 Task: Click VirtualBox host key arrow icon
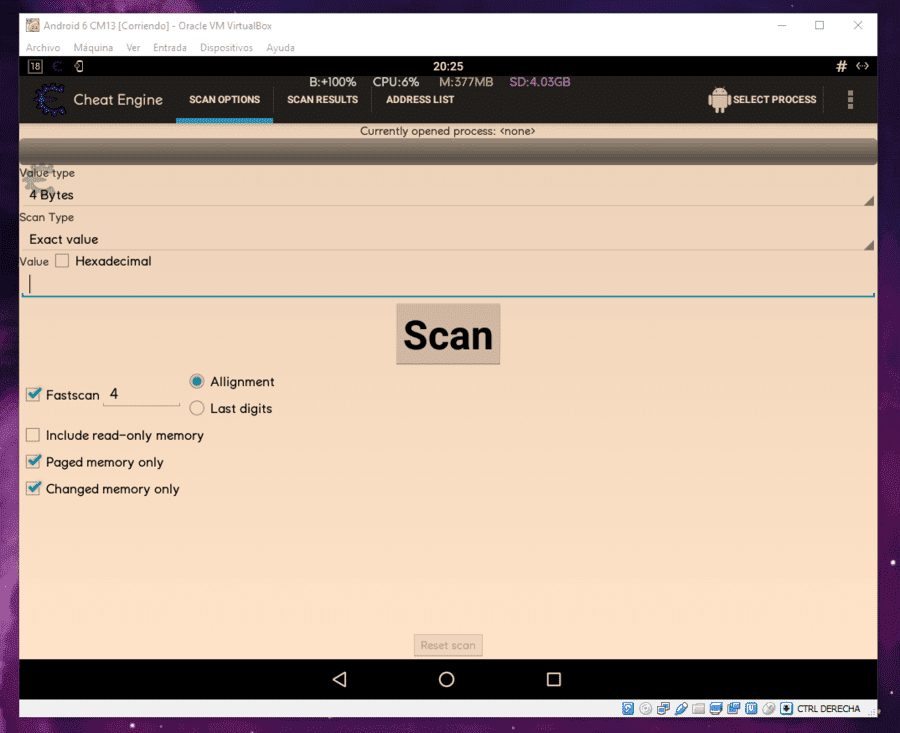786,709
